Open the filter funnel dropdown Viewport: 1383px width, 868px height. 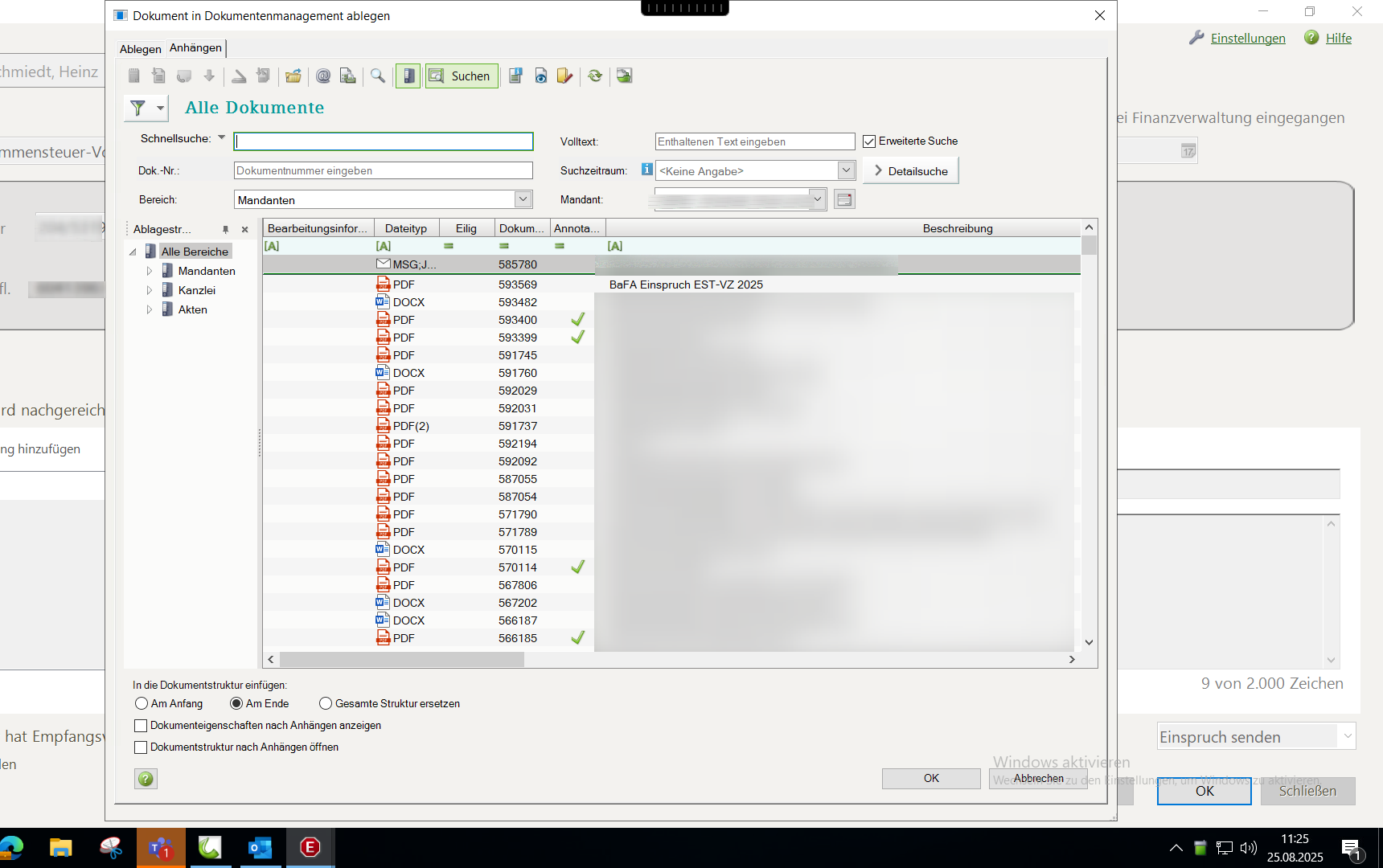[x=160, y=108]
